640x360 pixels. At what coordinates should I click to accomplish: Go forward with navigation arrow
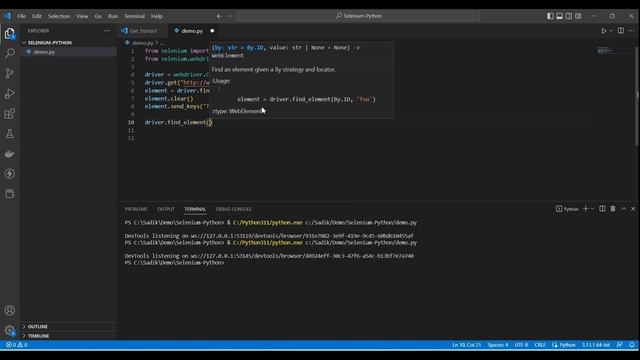[229, 16]
